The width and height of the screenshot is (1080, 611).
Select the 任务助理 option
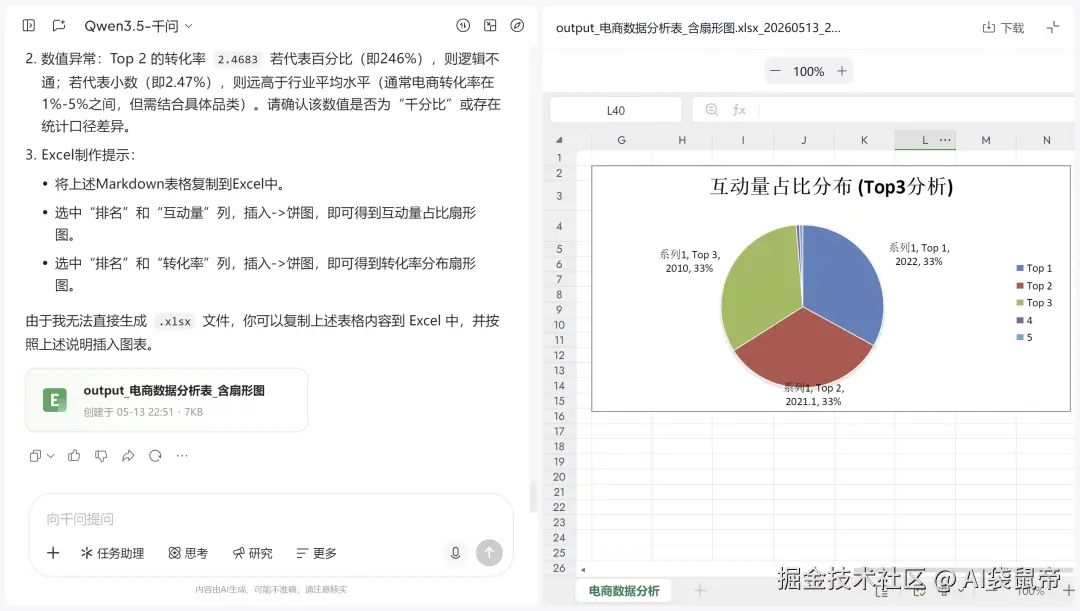coord(112,553)
